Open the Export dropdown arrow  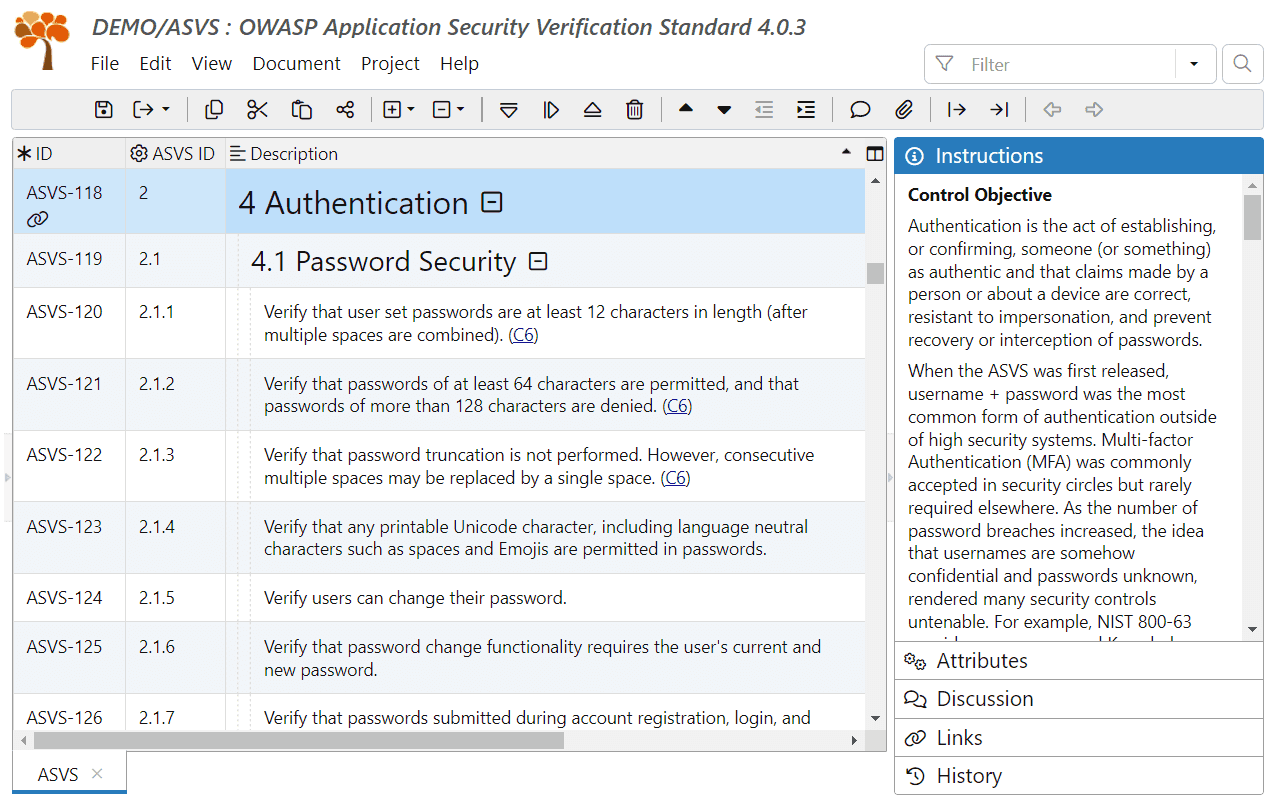tap(166, 110)
